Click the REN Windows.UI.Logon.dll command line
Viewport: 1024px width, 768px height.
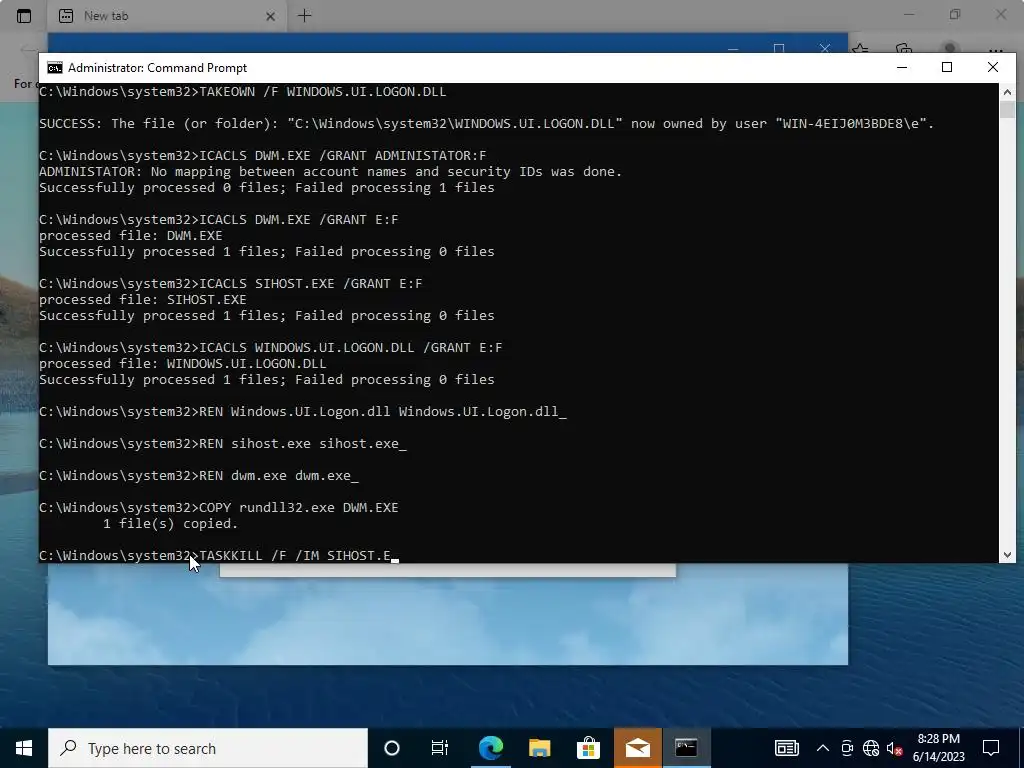pyautogui.click(x=302, y=411)
